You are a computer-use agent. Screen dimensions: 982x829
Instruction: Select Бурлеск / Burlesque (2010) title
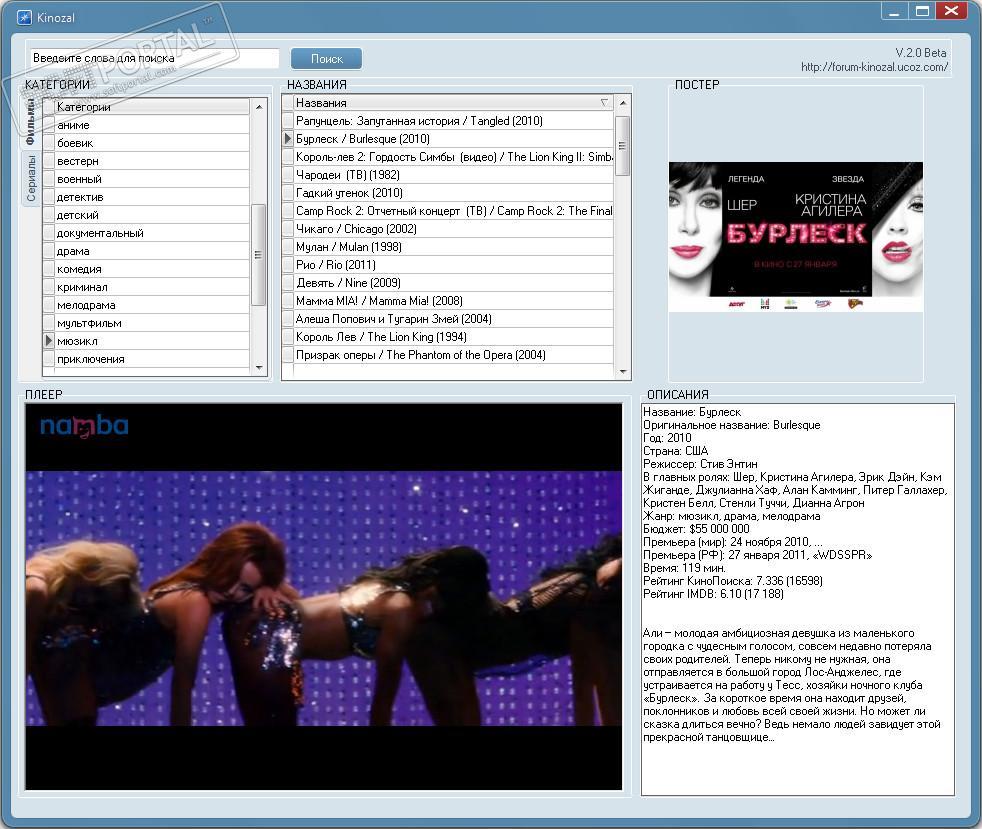453,139
